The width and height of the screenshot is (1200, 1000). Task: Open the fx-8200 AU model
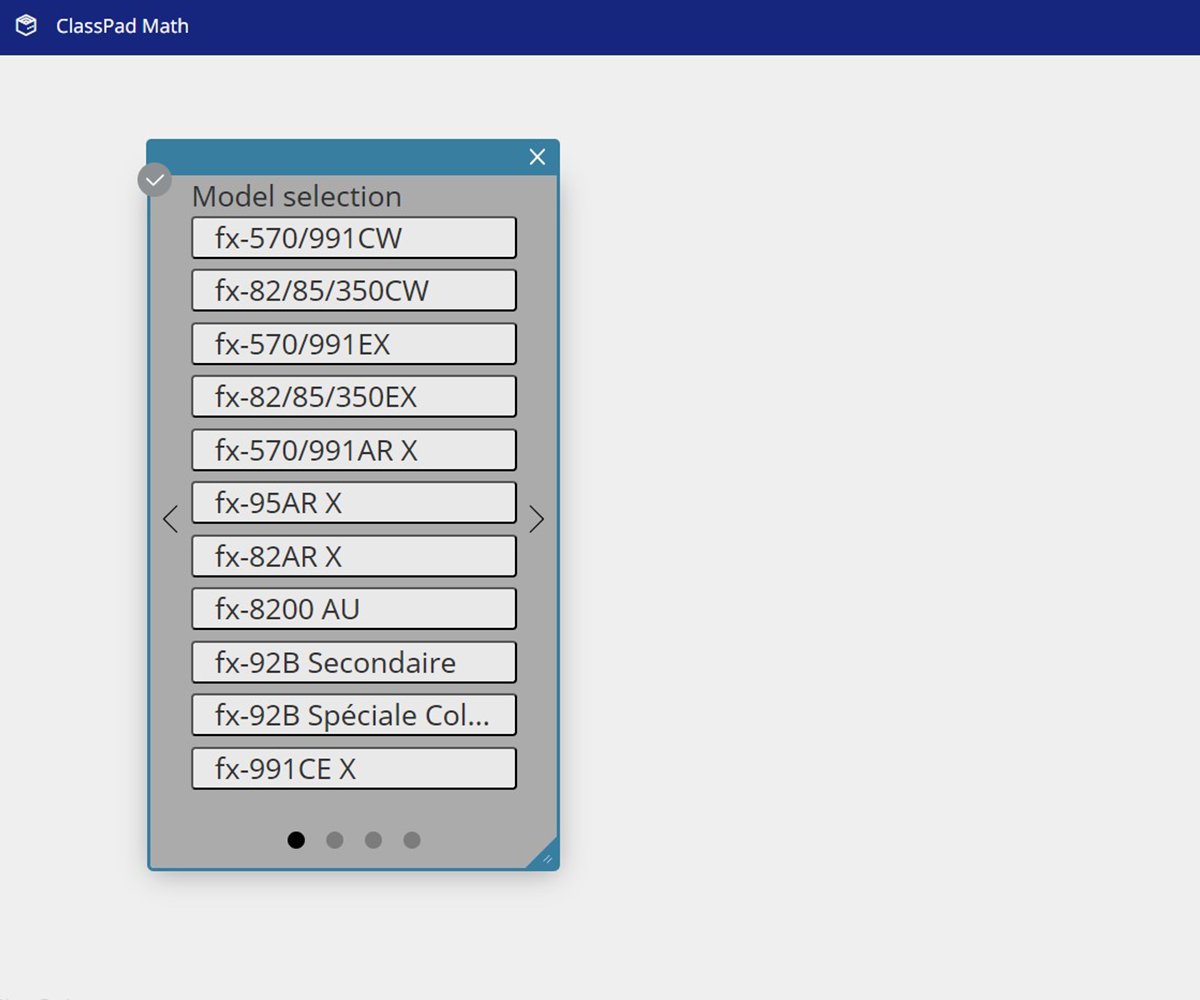click(354, 609)
